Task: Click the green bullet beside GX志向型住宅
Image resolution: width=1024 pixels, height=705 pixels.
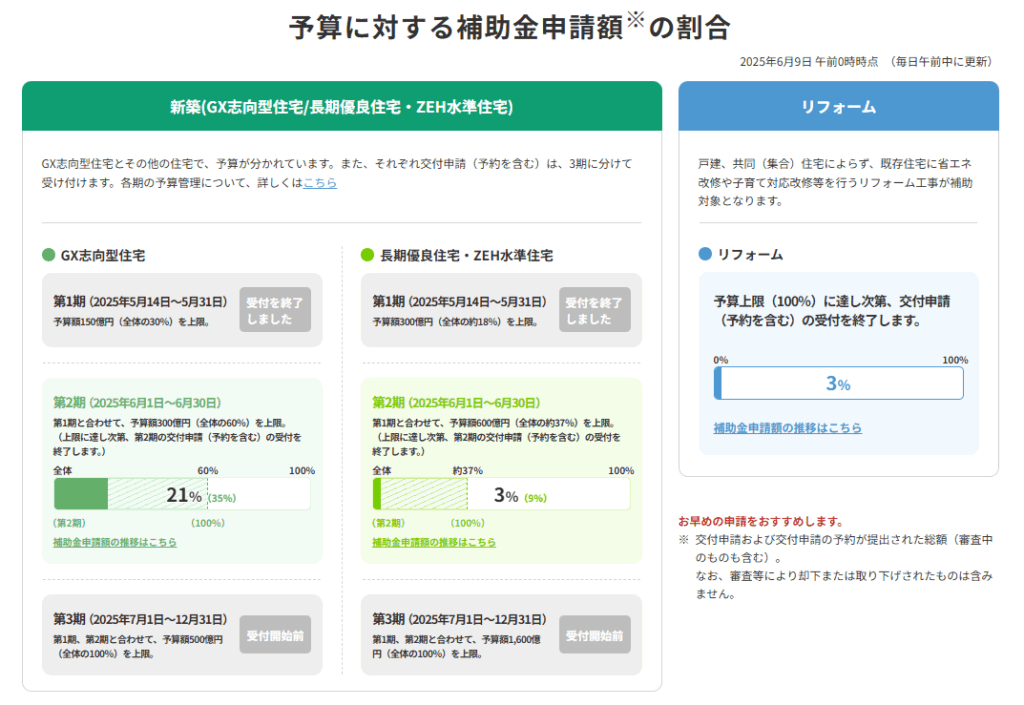Action: pyautogui.click(x=49, y=255)
